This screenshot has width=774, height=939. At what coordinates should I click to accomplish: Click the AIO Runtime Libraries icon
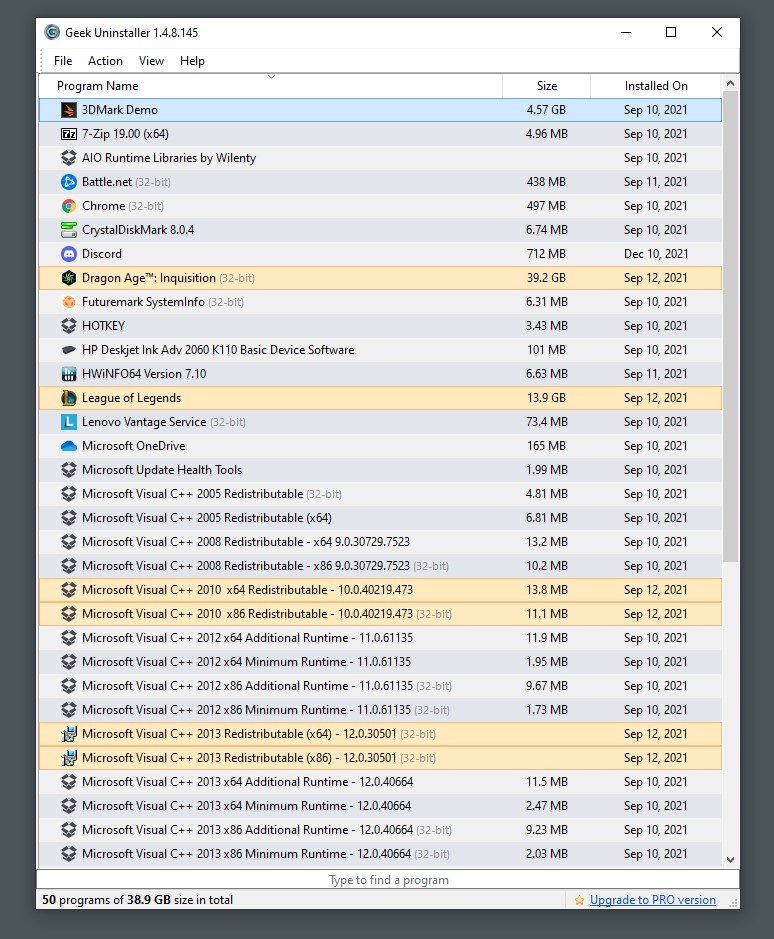click(x=69, y=158)
